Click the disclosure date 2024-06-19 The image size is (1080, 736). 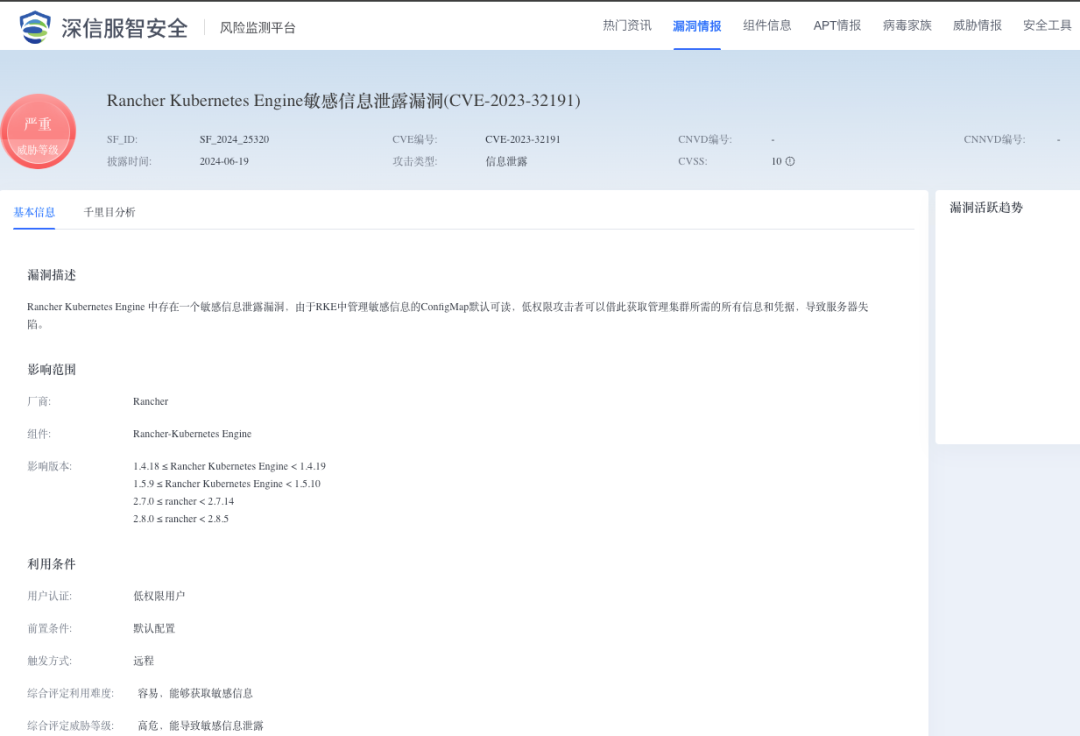click(224, 161)
